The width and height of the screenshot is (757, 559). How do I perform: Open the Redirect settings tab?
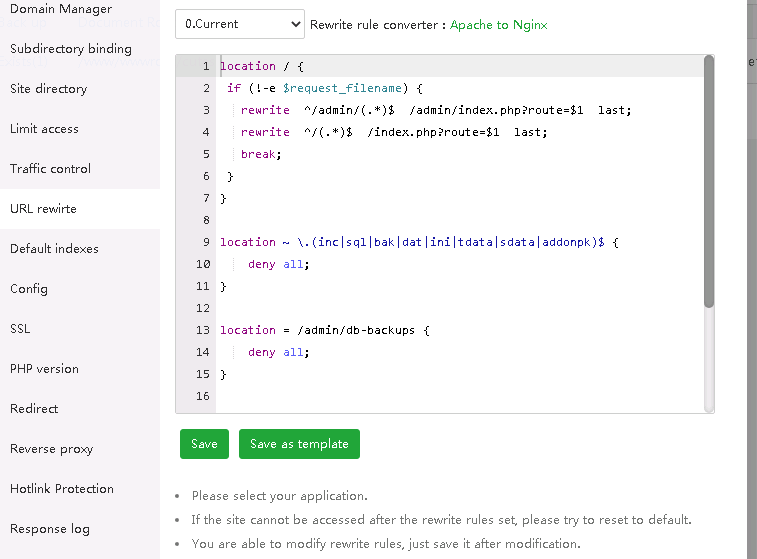coord(34,409)
